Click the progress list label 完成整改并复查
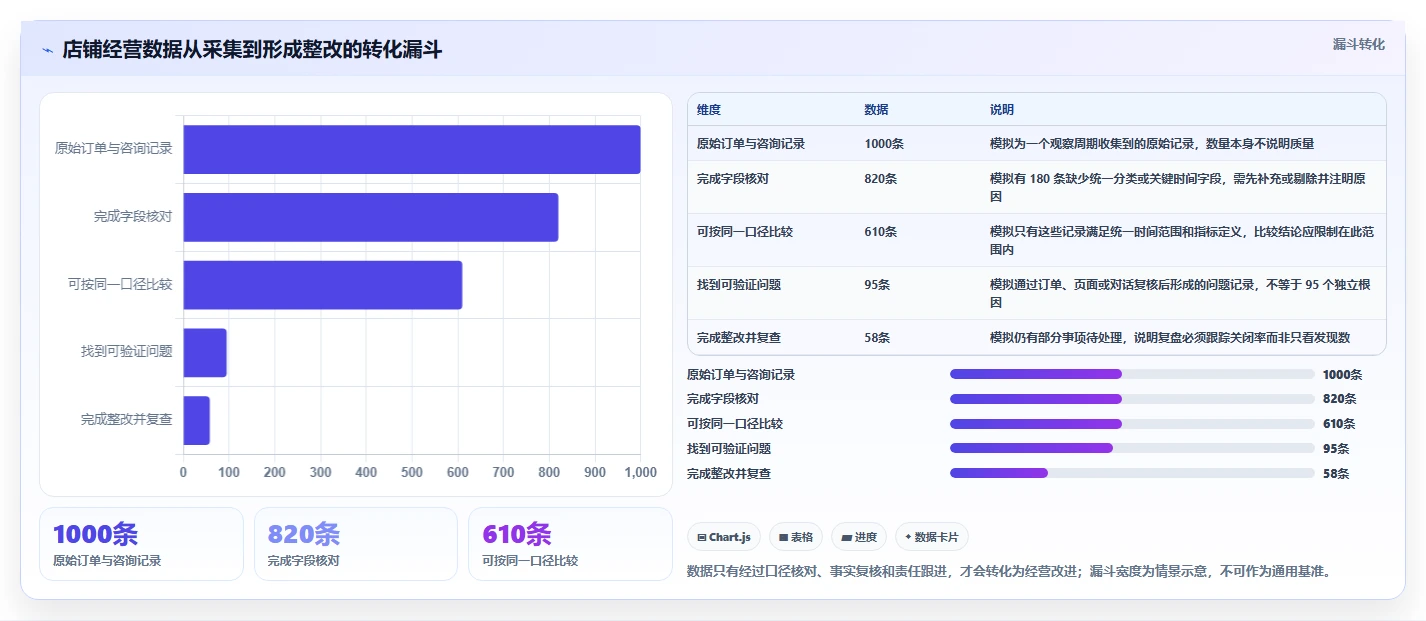Screen dimensions: 1426x621 pos(729,474)
